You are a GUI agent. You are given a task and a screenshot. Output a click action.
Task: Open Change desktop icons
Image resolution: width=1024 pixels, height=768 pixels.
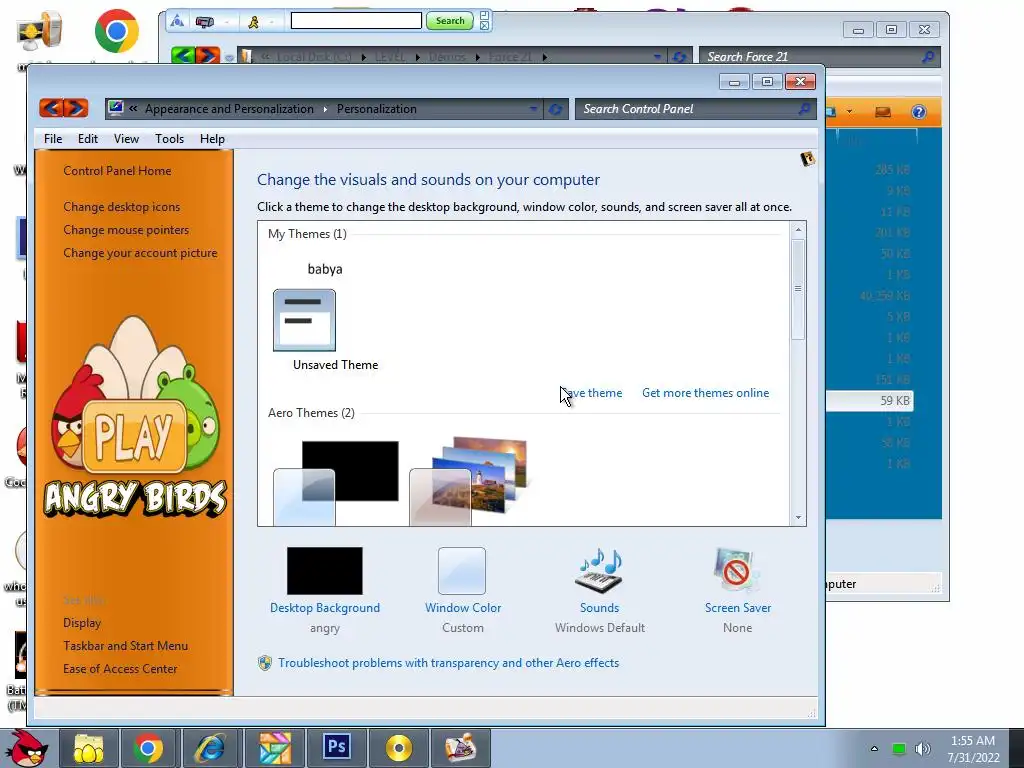point(121,206)
